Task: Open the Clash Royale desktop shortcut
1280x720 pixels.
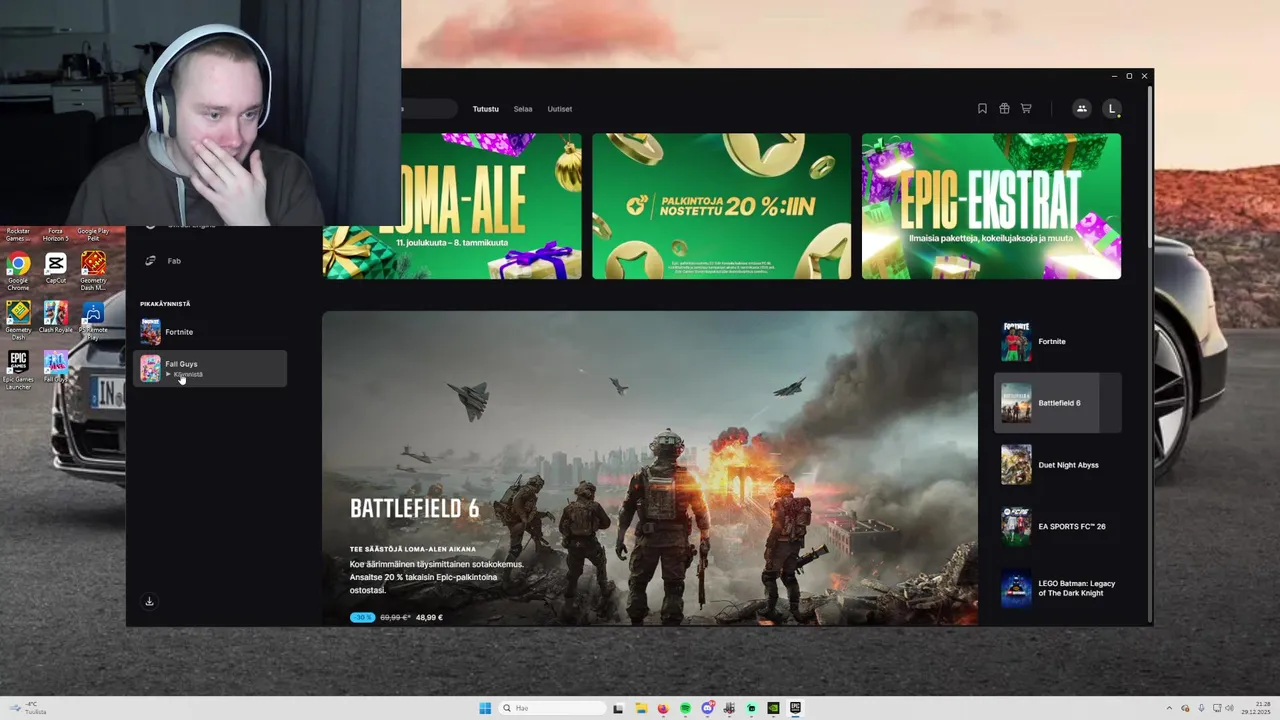Action: 55,317
